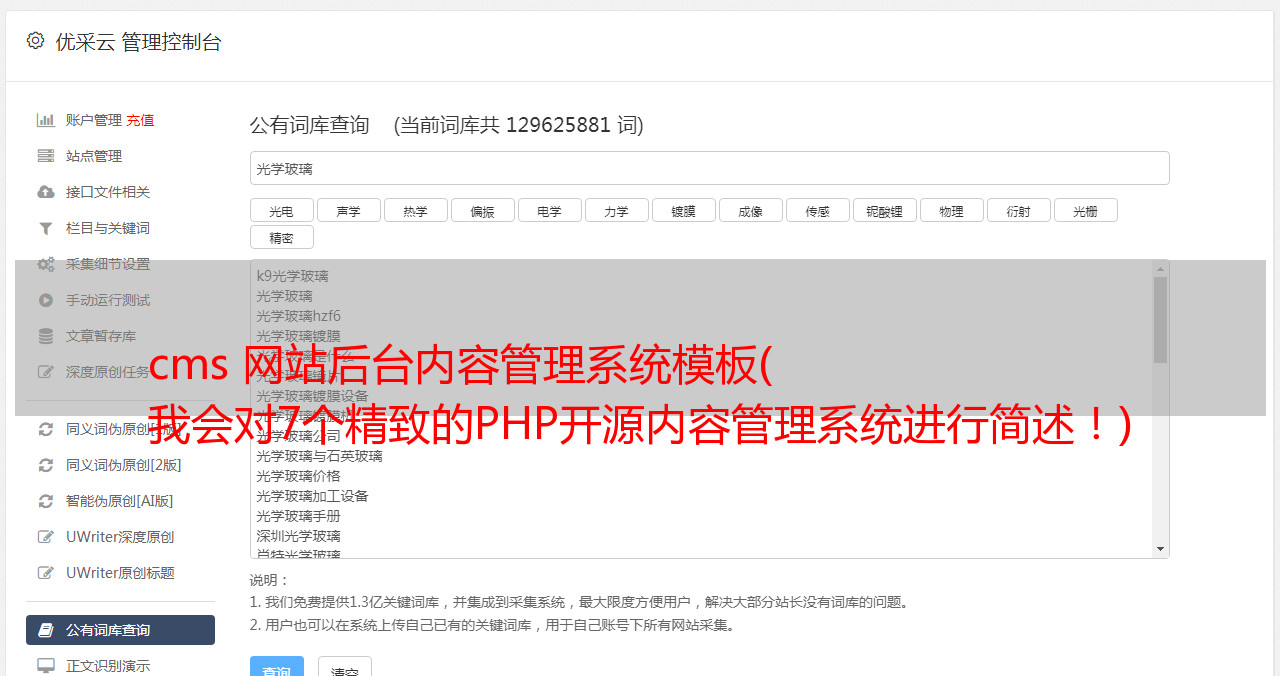Select the 智能伪原创[AI版] refresh icon
Screen dimensions: 1280x676
tap(46, 501)
